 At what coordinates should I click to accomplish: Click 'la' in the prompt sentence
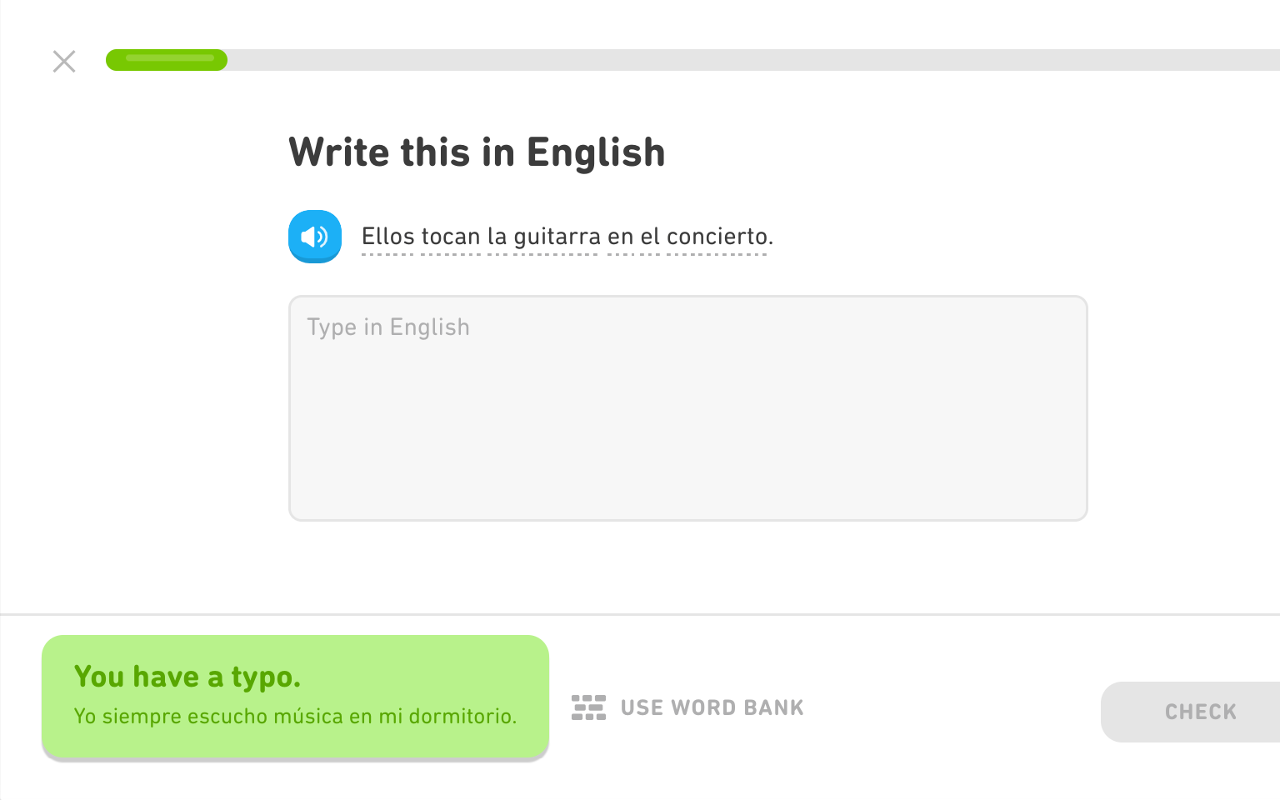[x=497, y=237]
